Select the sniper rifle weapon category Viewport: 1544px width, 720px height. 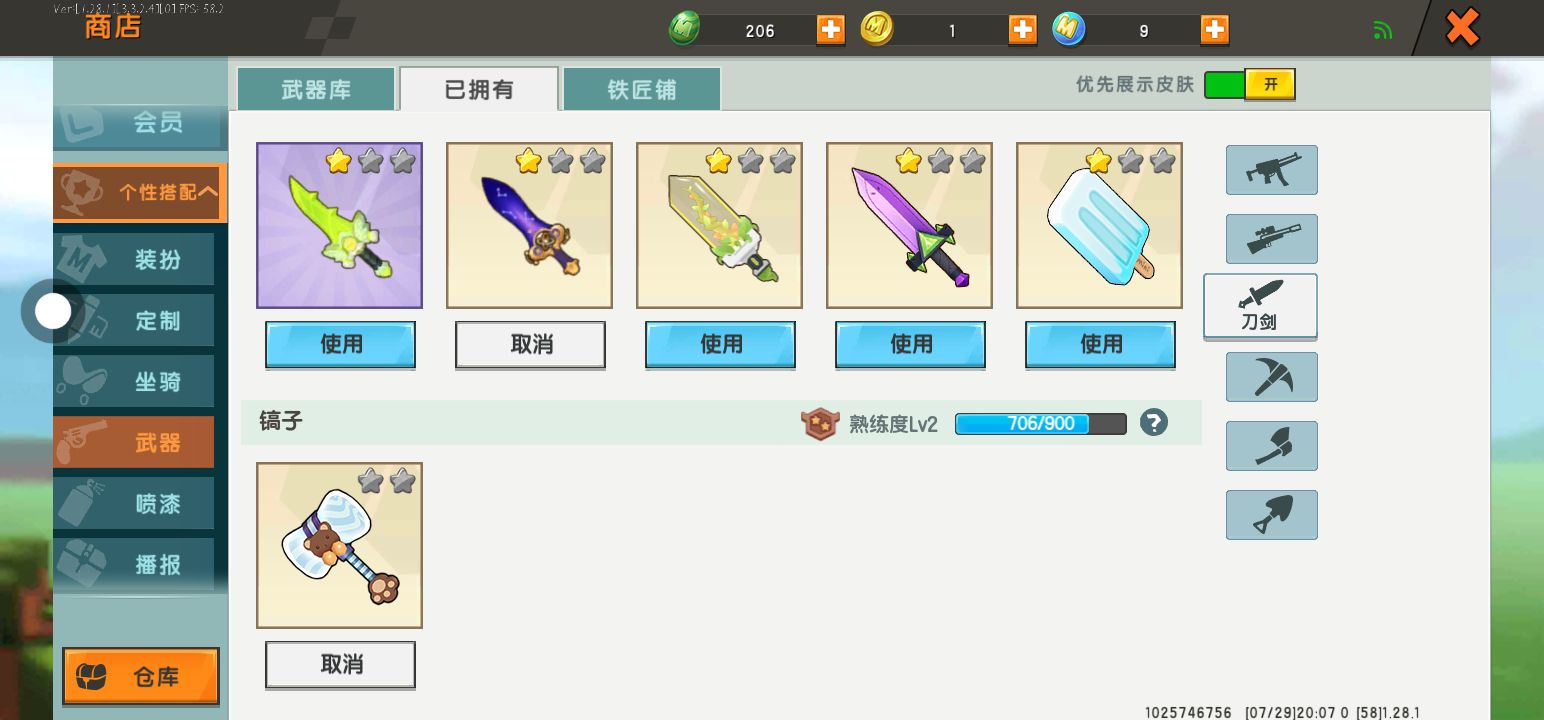point(1271,239)
